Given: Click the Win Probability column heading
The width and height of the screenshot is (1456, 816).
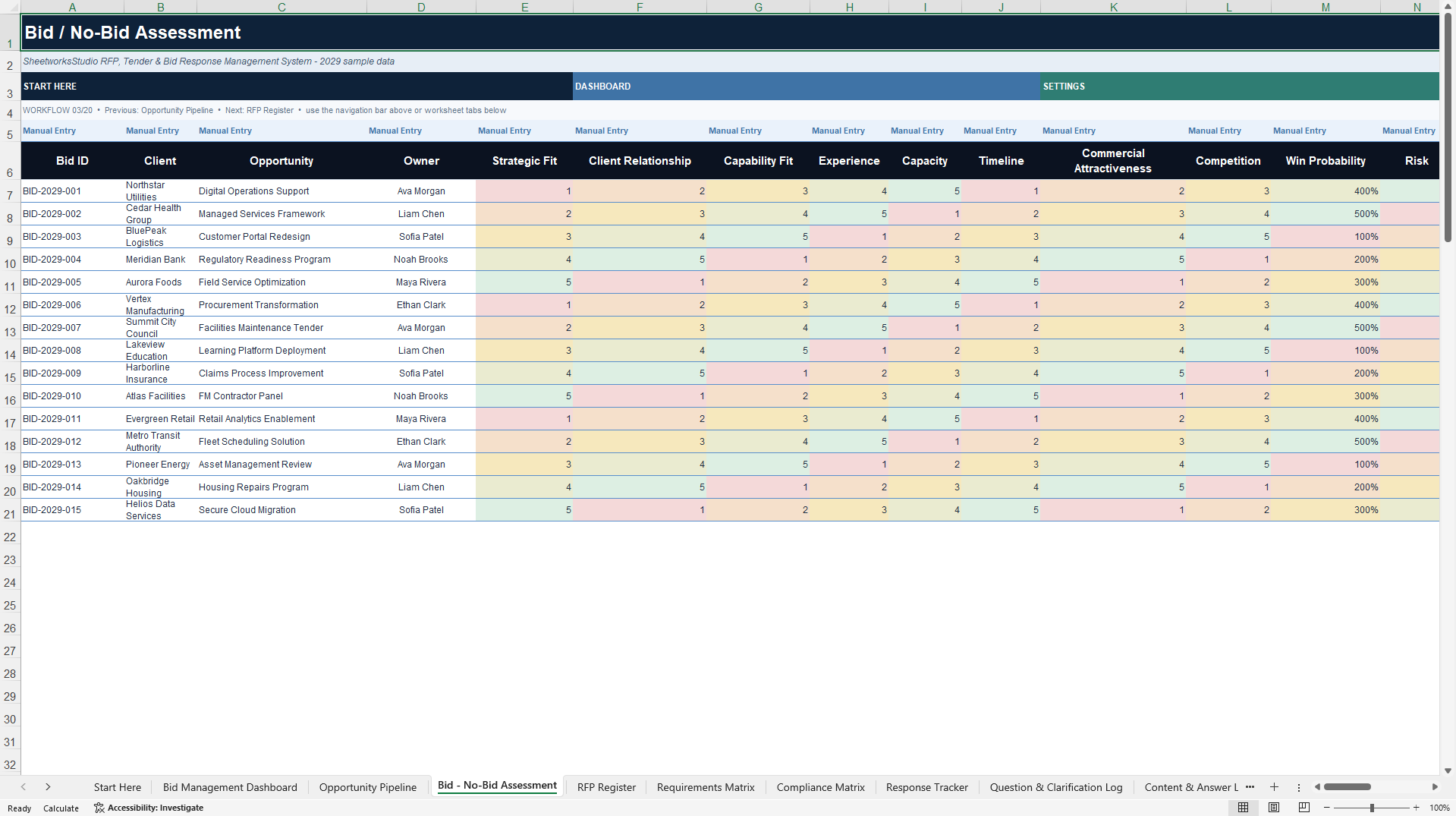Looking at the screenshot, I should pos(1325,161).
